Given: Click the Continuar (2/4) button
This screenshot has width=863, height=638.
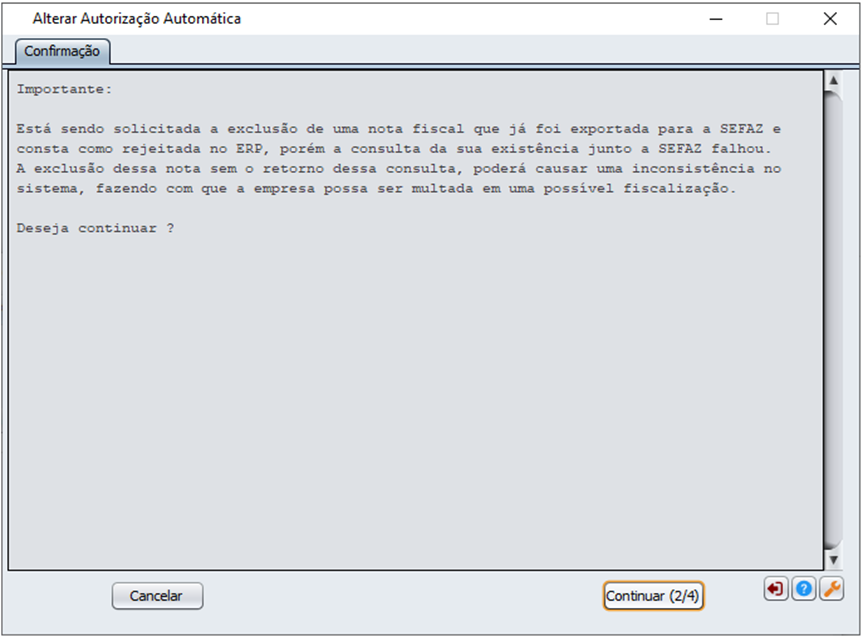Looking at the screenshot, I should pos(653,596).
